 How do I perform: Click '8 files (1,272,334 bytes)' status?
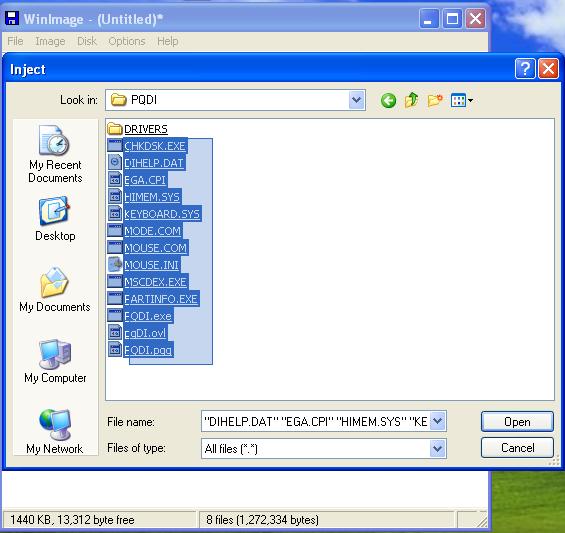point(262,520)
